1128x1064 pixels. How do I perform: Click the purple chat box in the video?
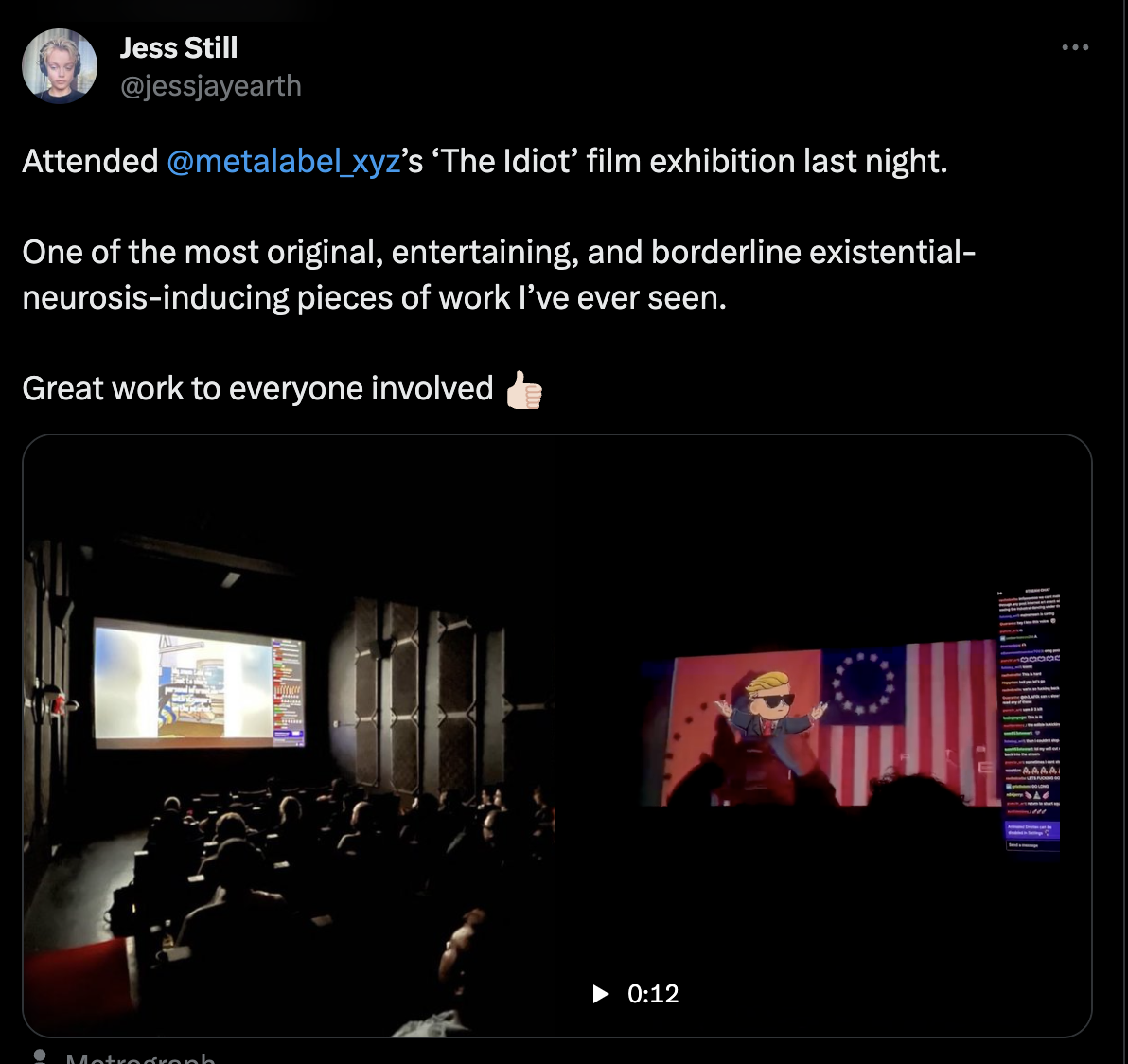[x=1032, y=829]
